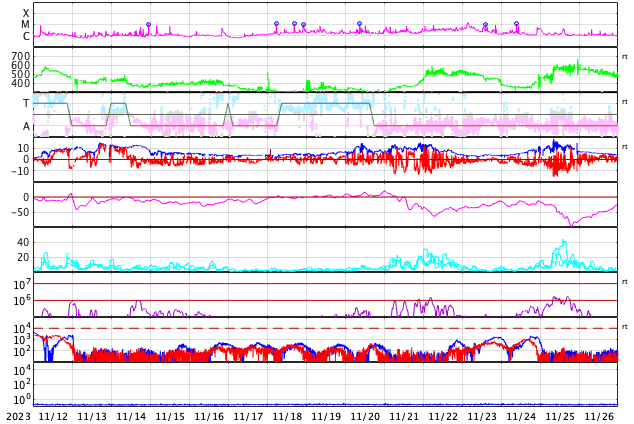
Task: Click the "11/15" date label
Action: coord(170,417)
